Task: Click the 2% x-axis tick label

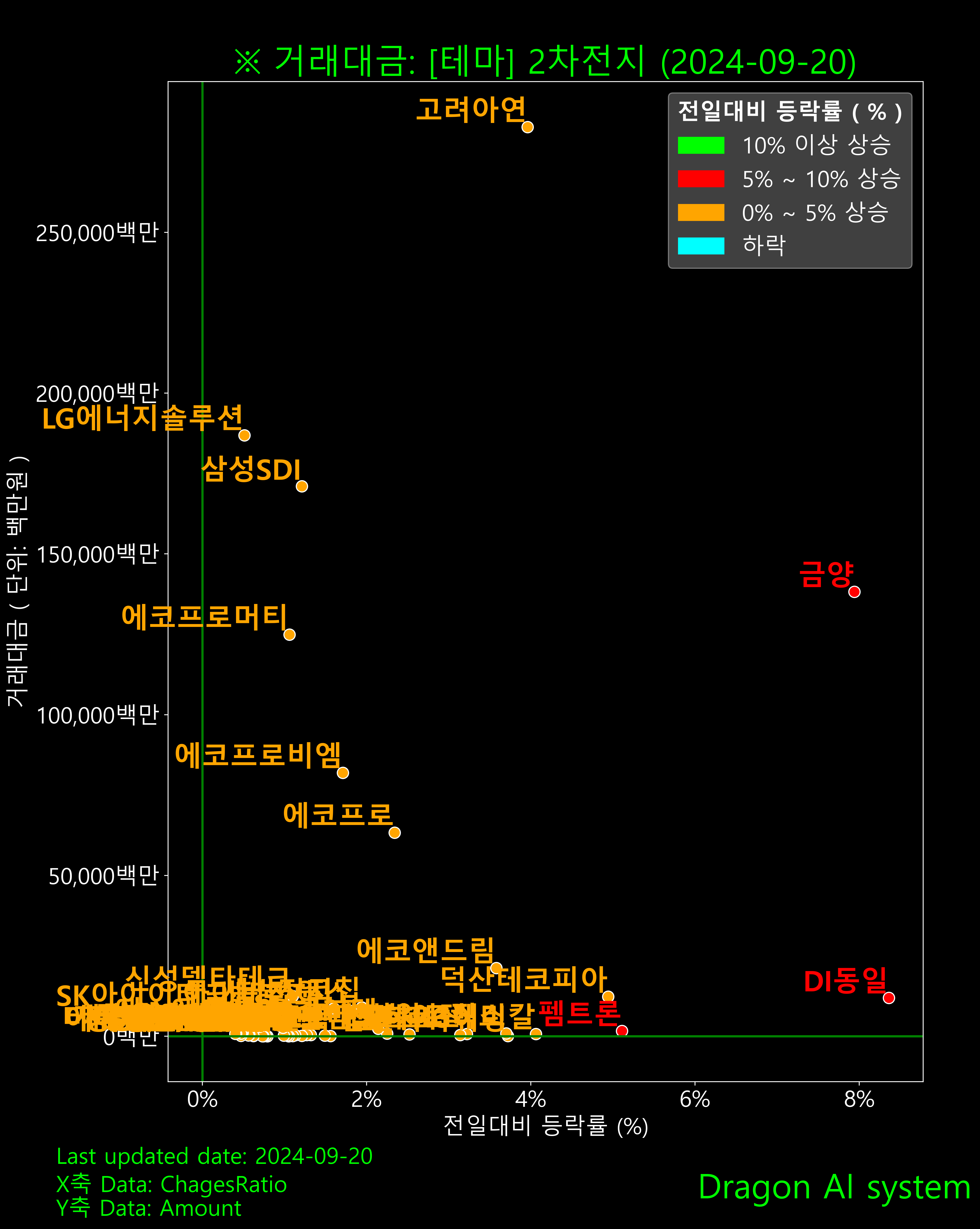Action: click(x=367, y=1099)
